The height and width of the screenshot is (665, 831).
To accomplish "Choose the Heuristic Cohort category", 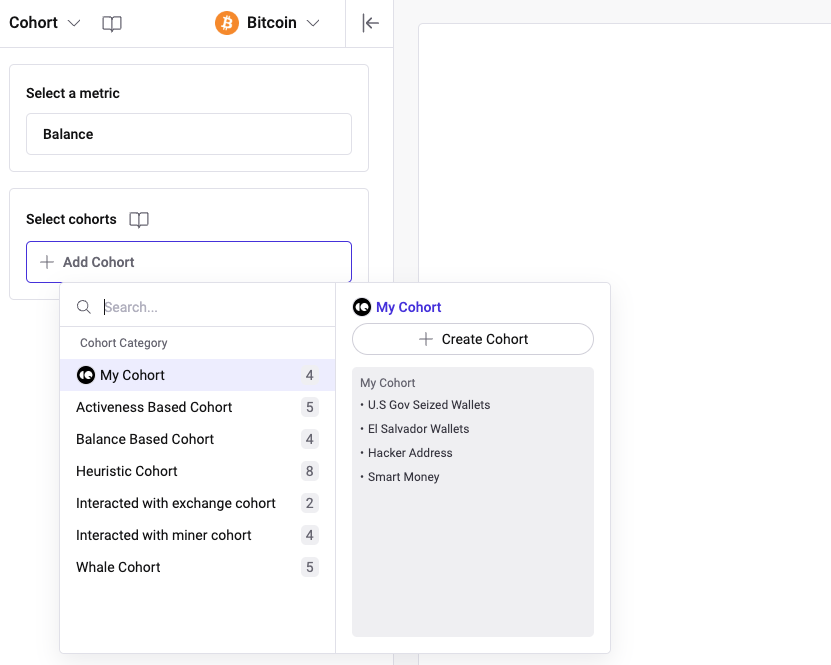I will (x=127, y=471).
